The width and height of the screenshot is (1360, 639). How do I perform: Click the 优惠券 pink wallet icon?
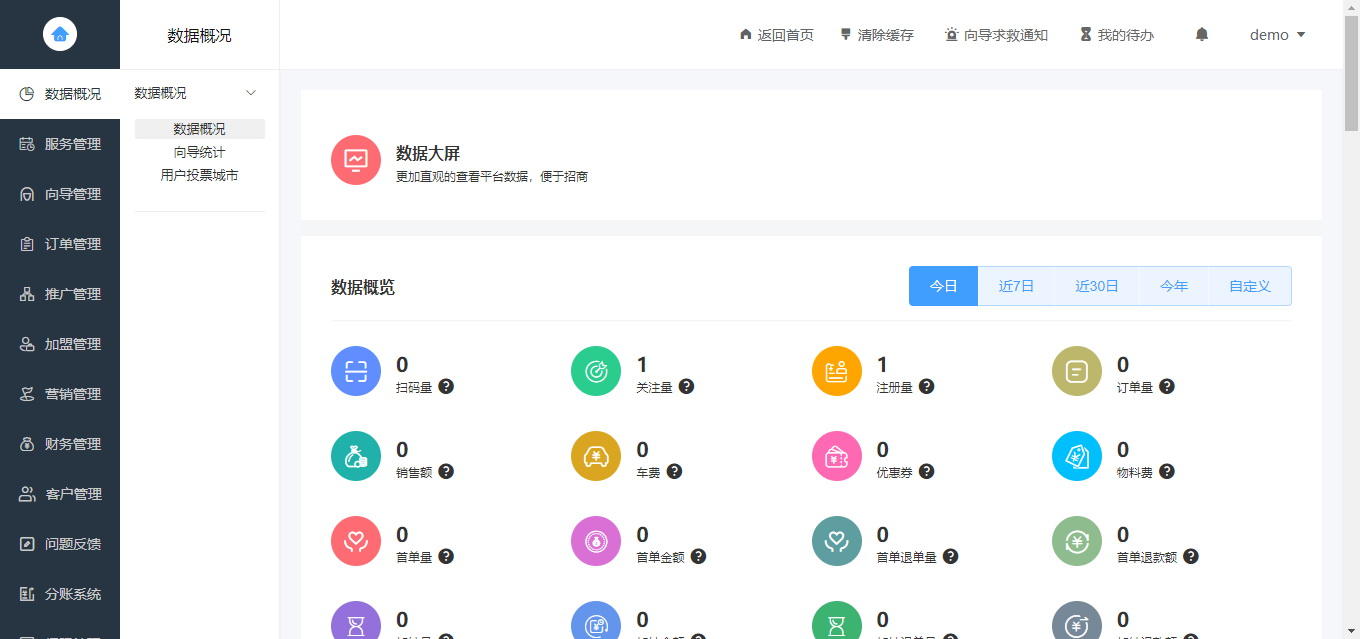837,456
